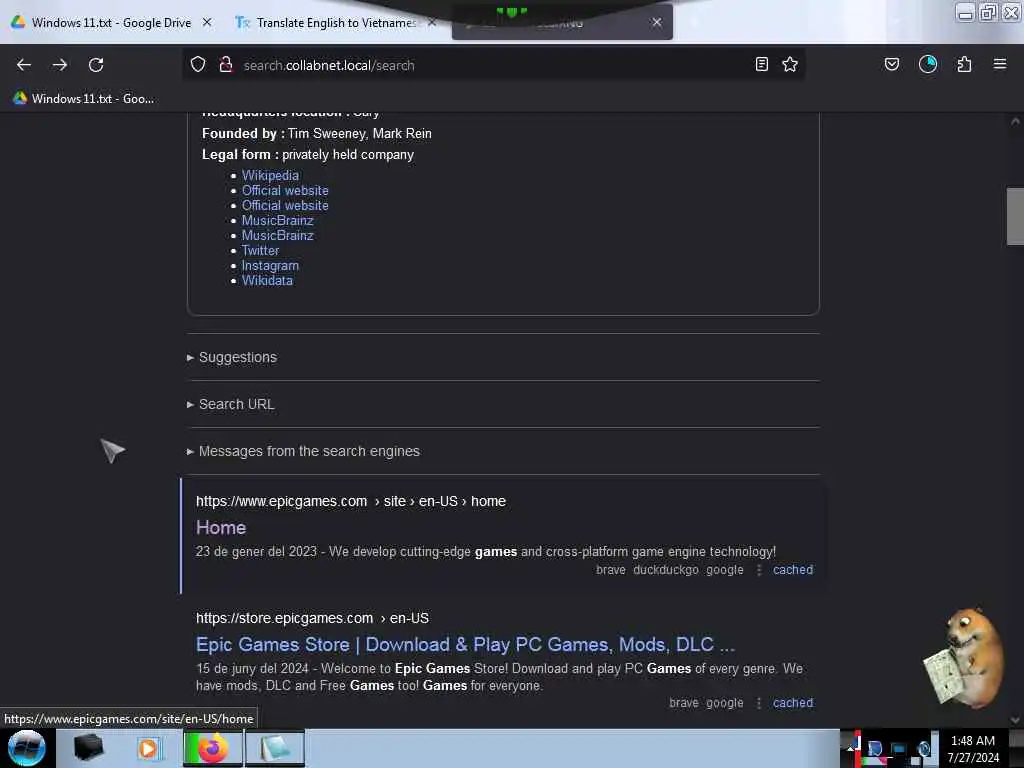Click the network tray icon
Screen dimensions: 1024x768
899,748
